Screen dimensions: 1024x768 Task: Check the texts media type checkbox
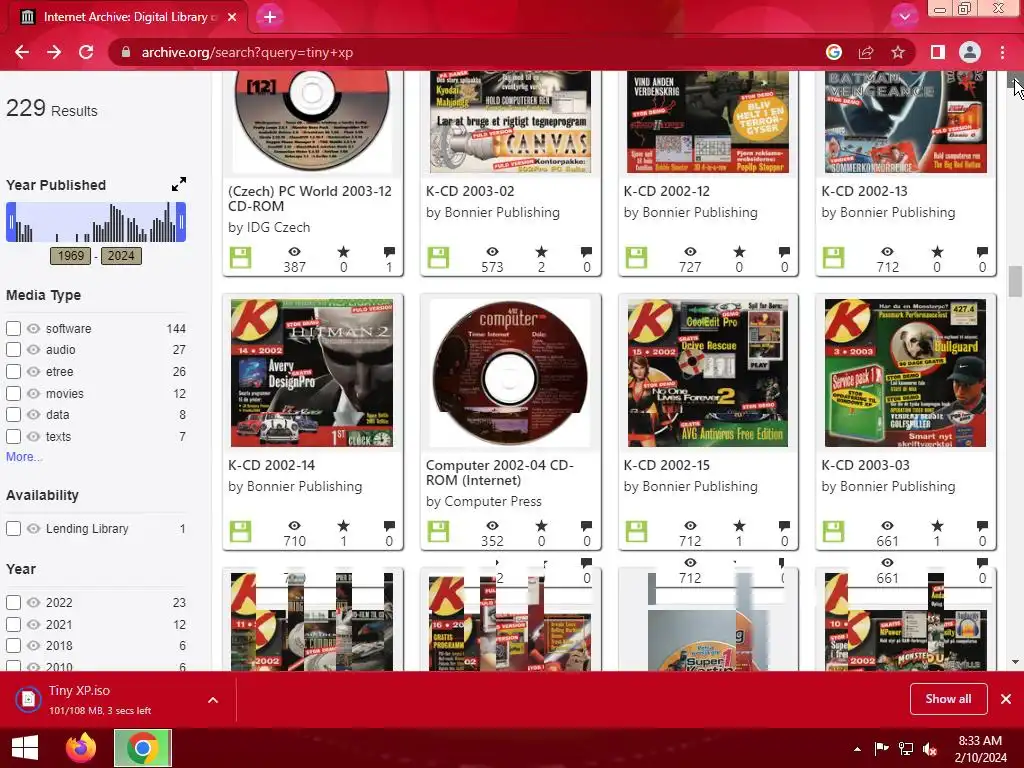(13, 436)
